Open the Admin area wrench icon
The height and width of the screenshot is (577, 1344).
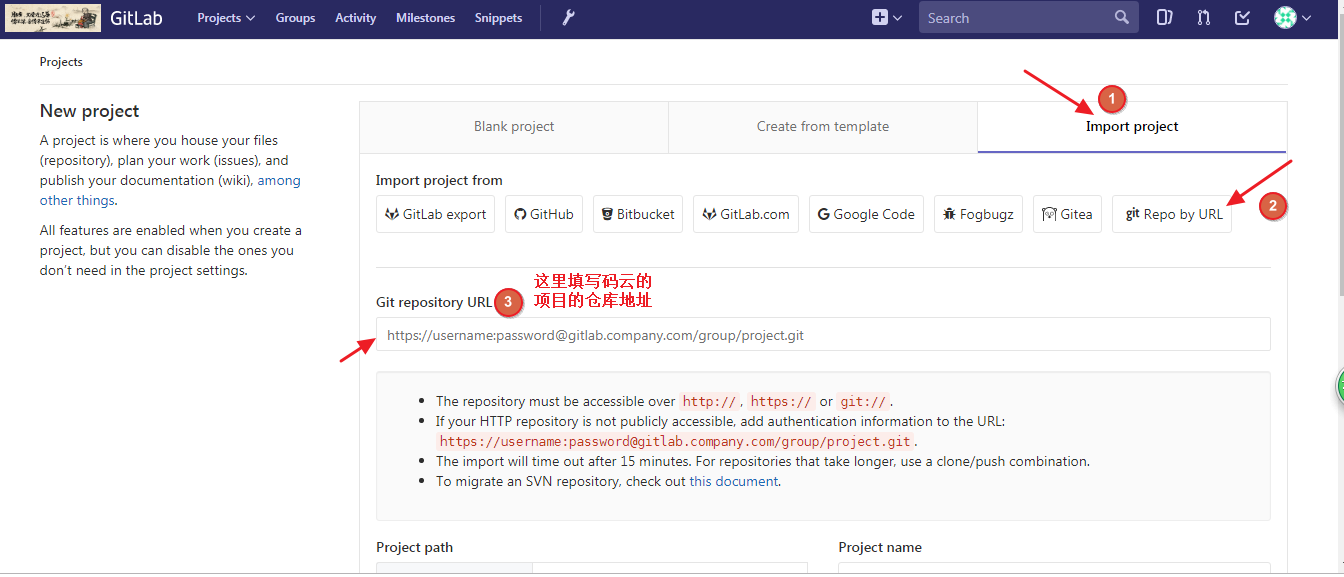click(x=569, y=18)
